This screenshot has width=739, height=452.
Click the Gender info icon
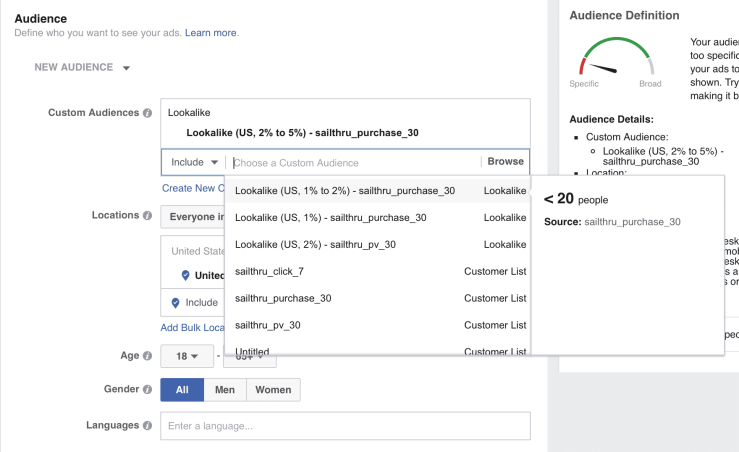pyautogui.click(x=148, y=389)
